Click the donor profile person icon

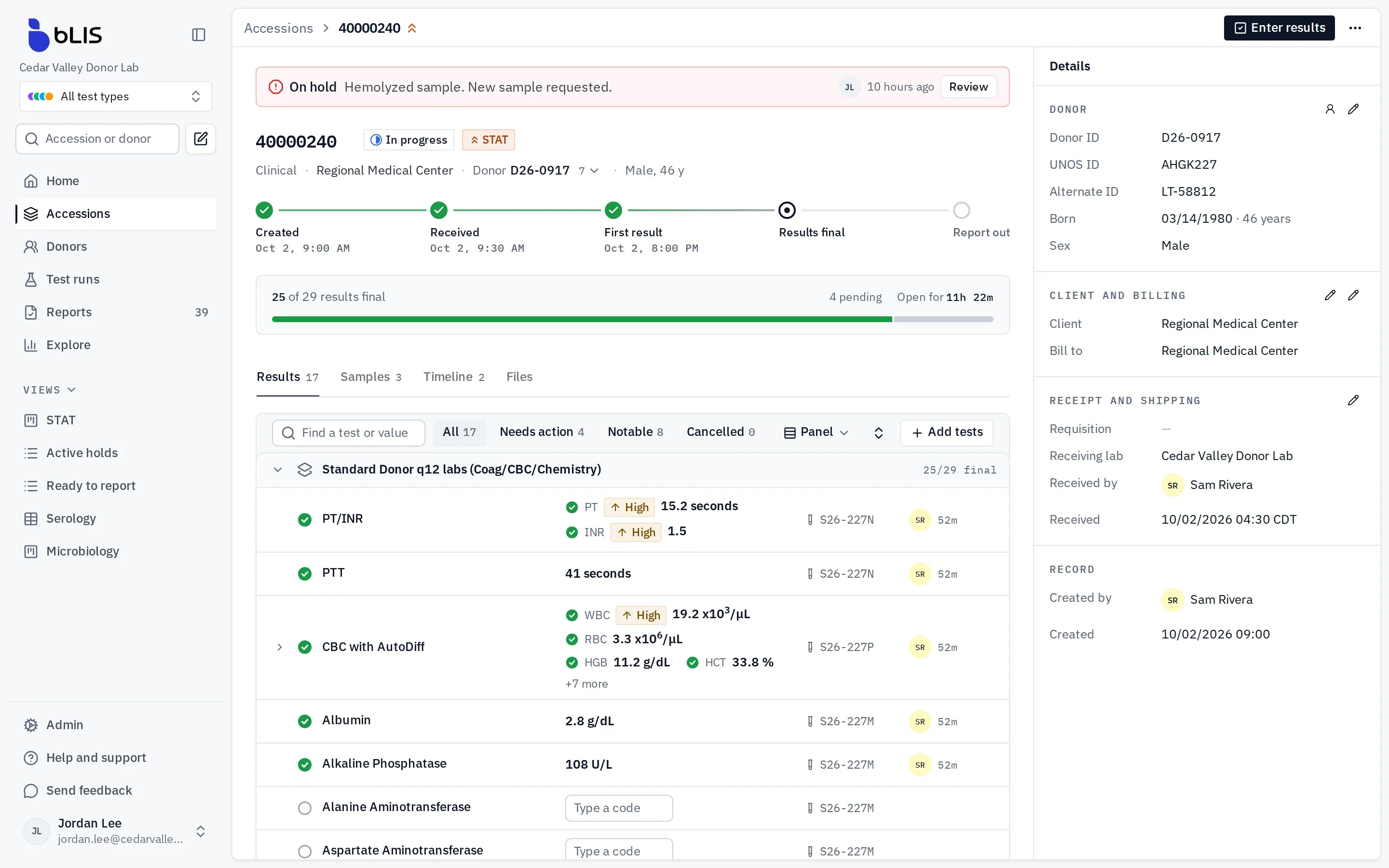(1330, 109)
